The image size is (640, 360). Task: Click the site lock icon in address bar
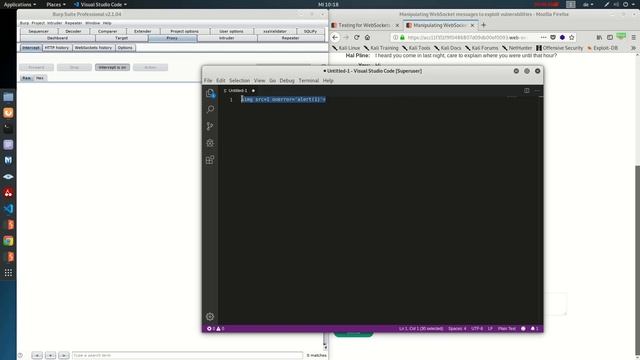[x=402, y=37]
